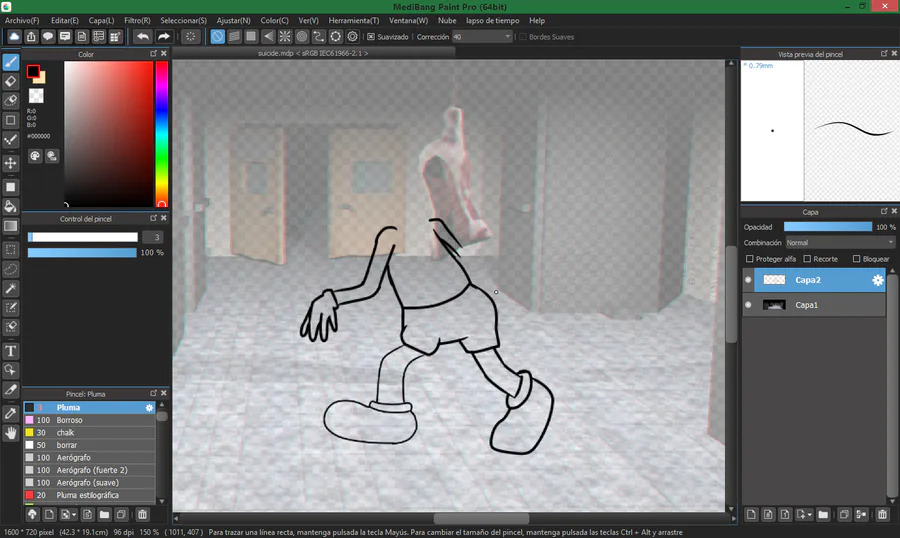Open the Capa(L) menu

tap(101, 21)
